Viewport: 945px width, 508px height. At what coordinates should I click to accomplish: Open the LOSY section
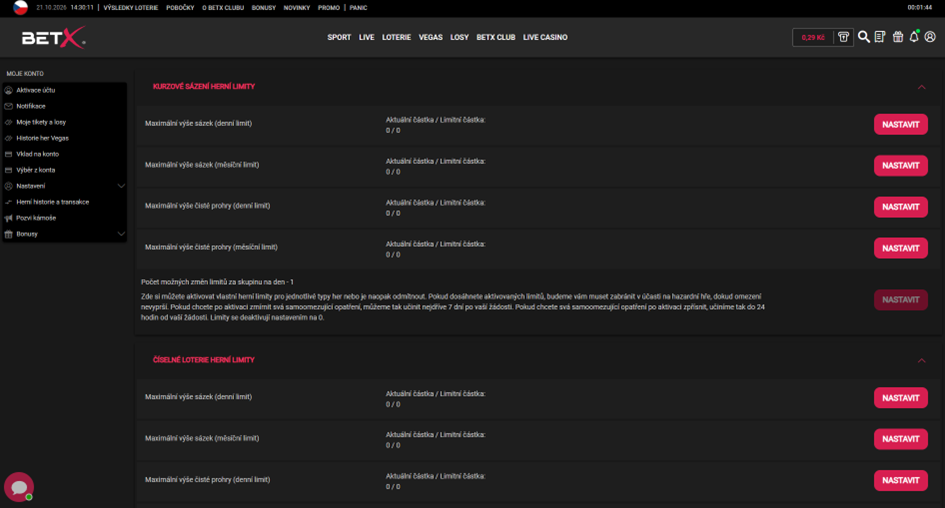pos(459,37)
